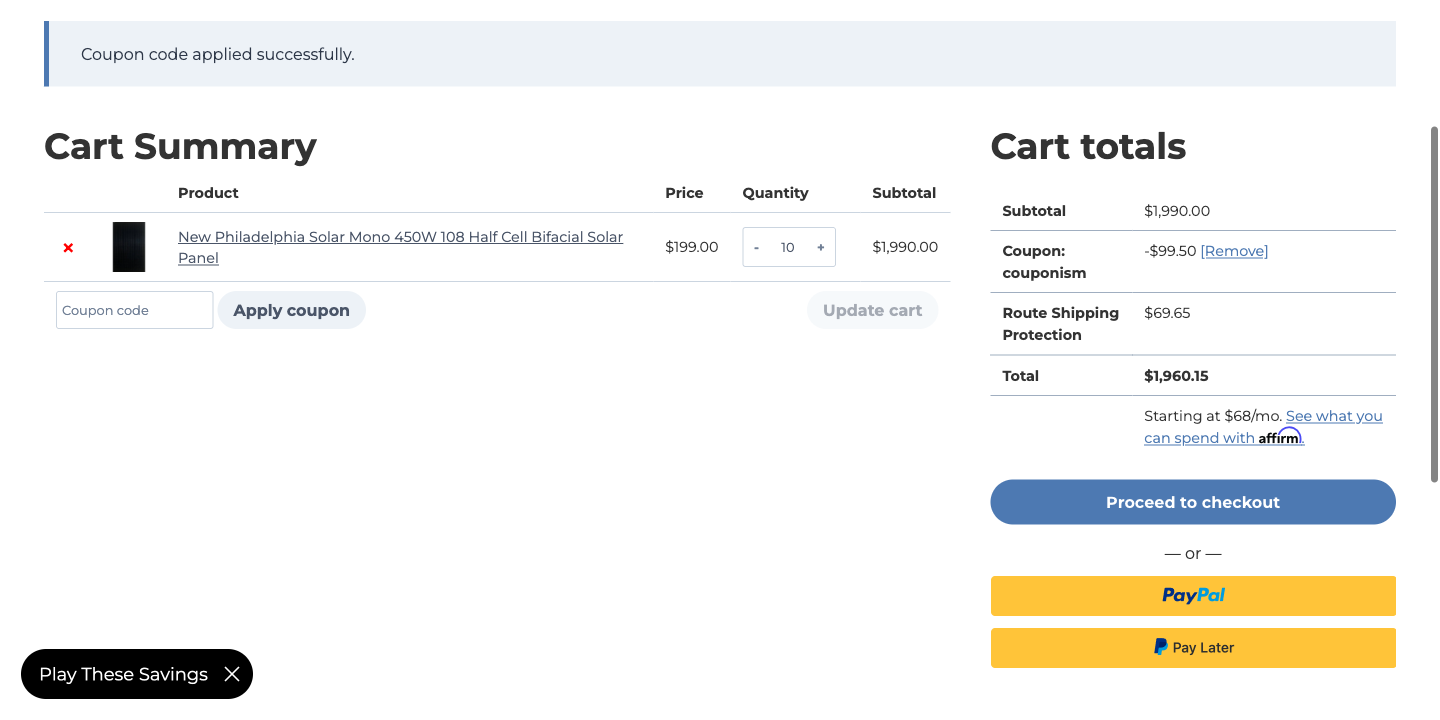Decrease quantity with the minus stepper
The width and height of the screenshot is (1440, 720).
click(x=757, y=246)
